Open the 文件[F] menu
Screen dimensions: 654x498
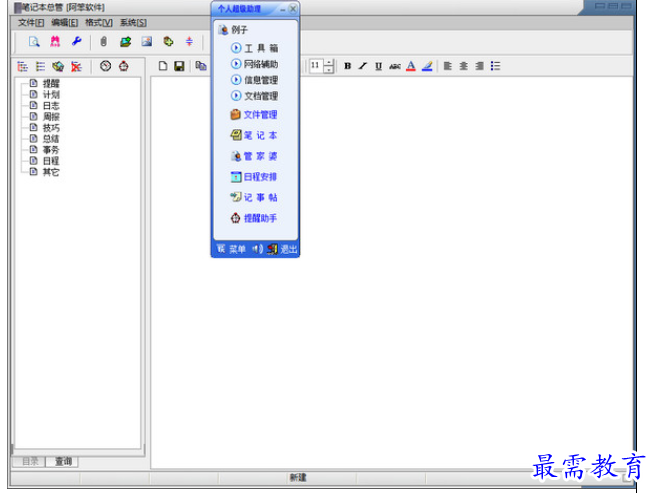pyautogui.click(x=31, y=22)
